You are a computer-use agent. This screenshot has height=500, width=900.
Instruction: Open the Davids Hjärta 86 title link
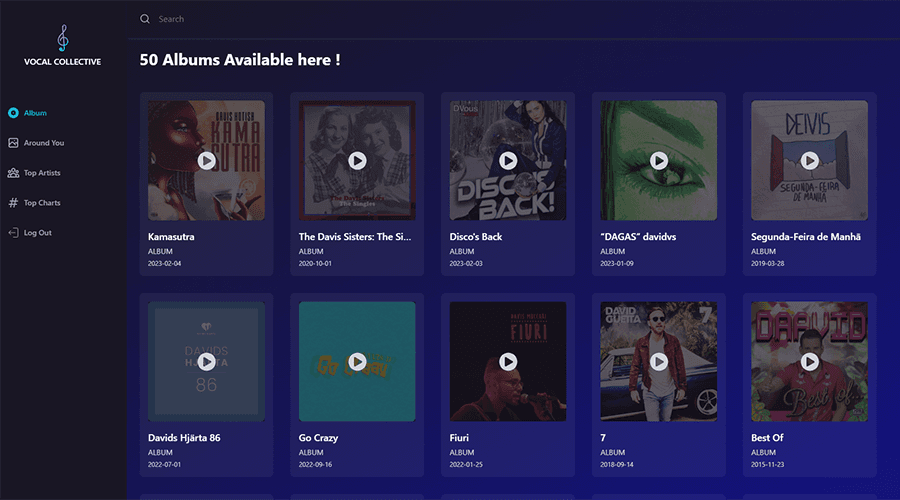184,437
